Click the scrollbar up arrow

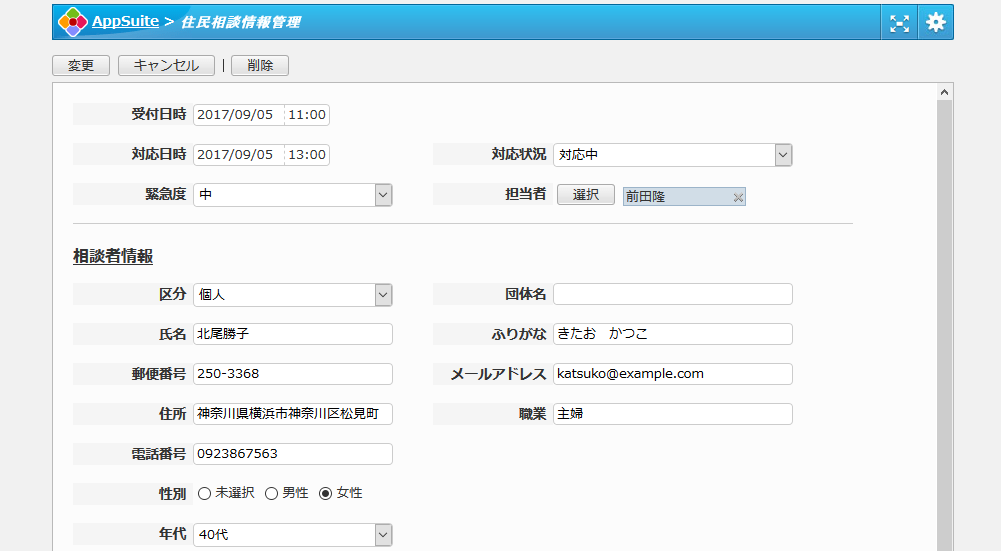pyautogui.click(x=945, y=92)
